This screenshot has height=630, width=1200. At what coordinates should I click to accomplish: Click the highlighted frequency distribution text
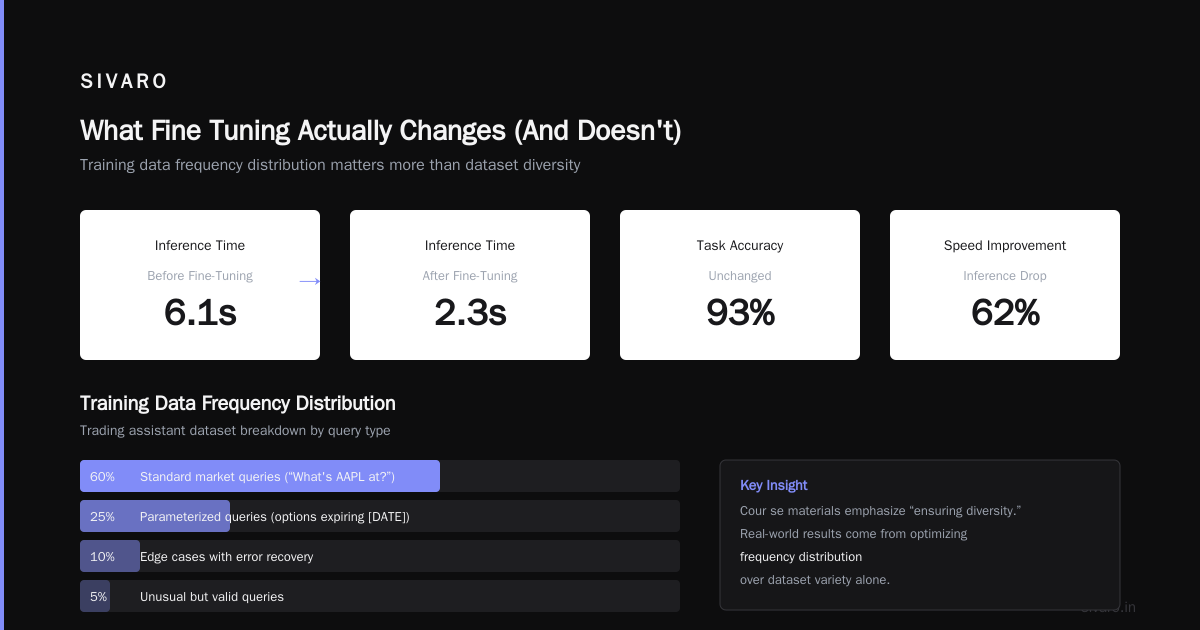pyautogui.click(x=801, y=557)
